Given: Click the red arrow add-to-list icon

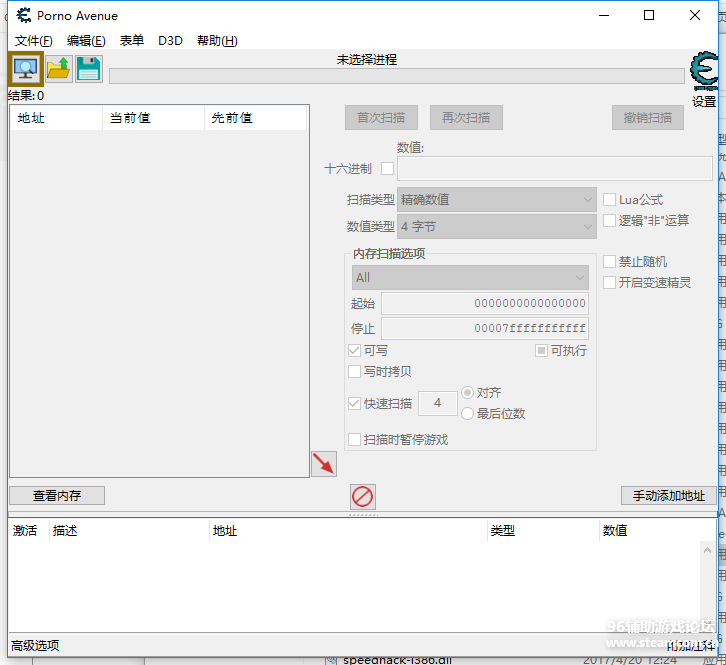Looking at the screenshot, I should [x=324, y=464].
